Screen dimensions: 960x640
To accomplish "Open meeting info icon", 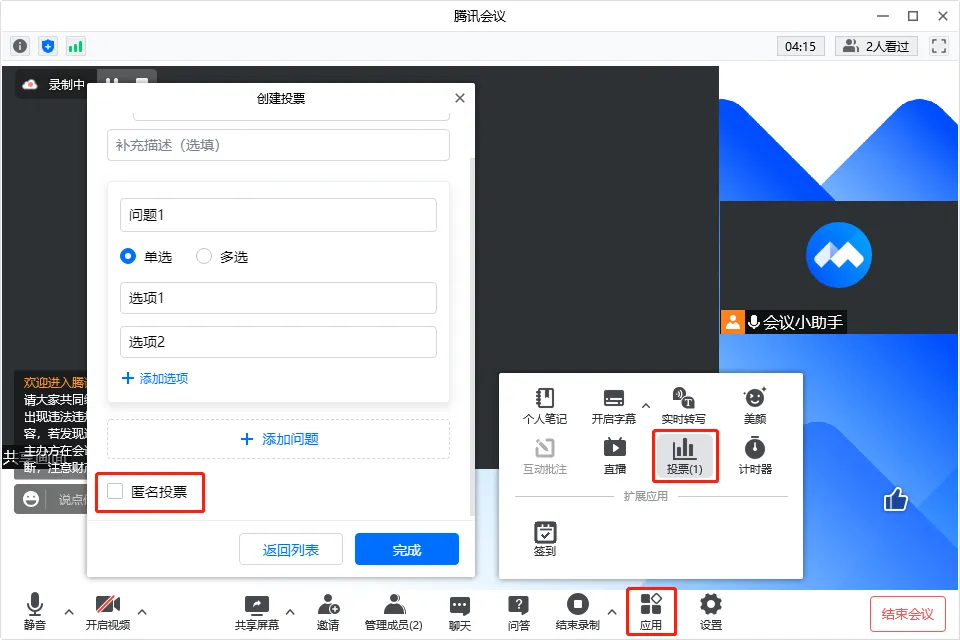I will pos(20,46).
